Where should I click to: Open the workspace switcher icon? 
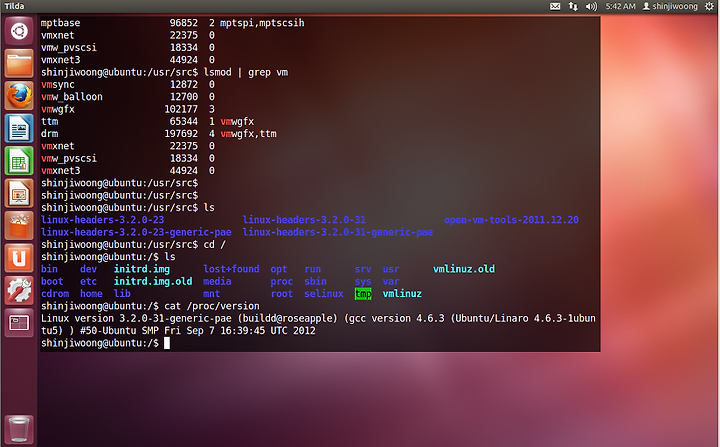click(x=19, y=323)
